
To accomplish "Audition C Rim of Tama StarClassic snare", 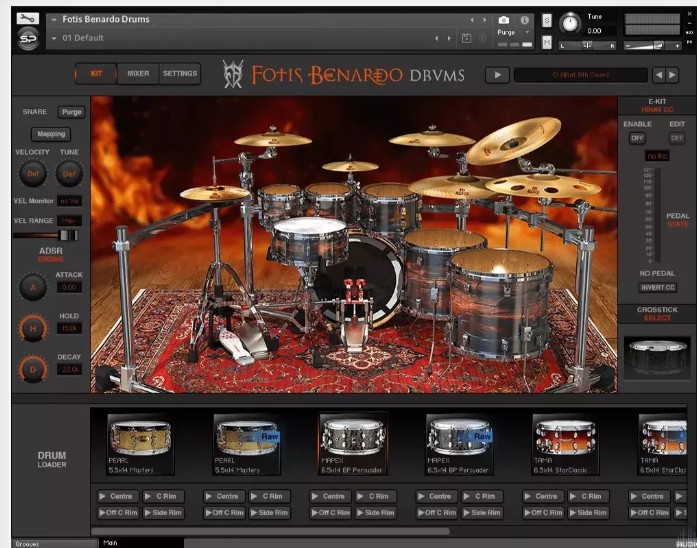I will tap(588, 496).
